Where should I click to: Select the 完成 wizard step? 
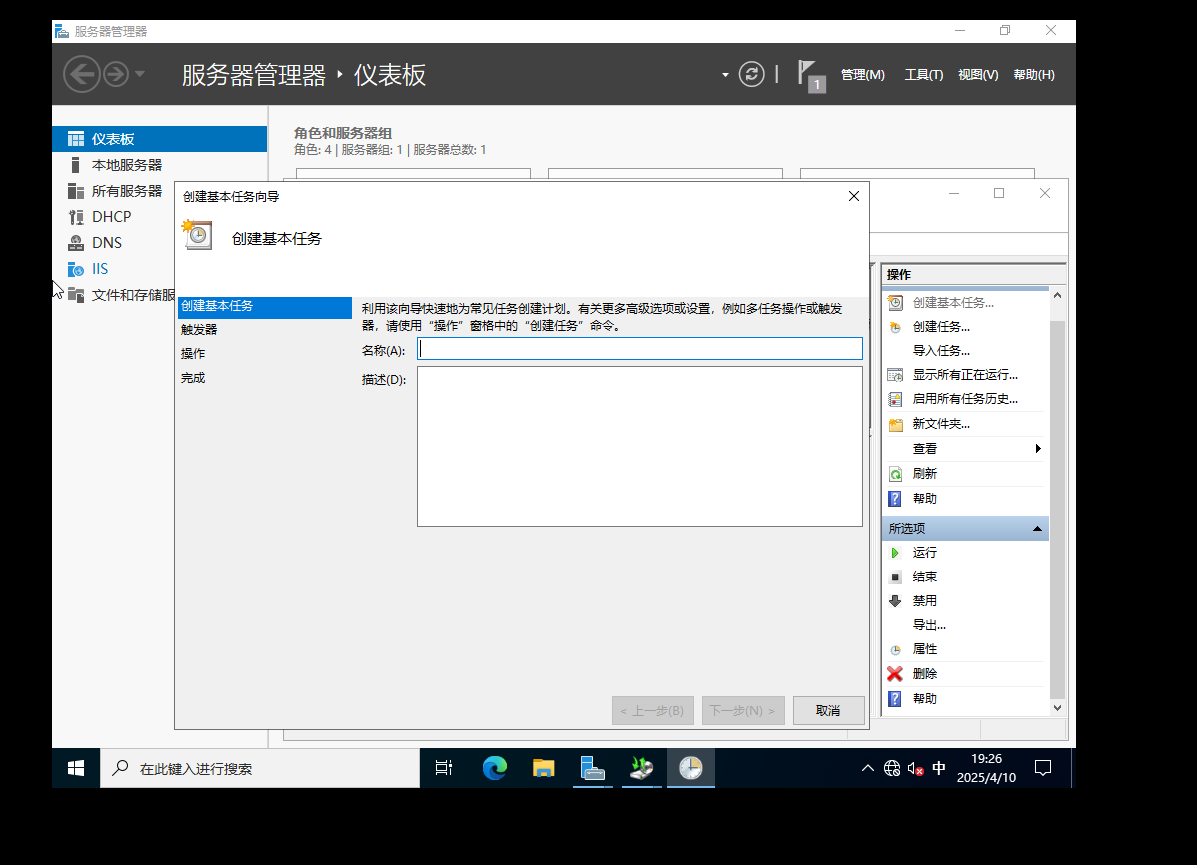click(x=193, y=379)
